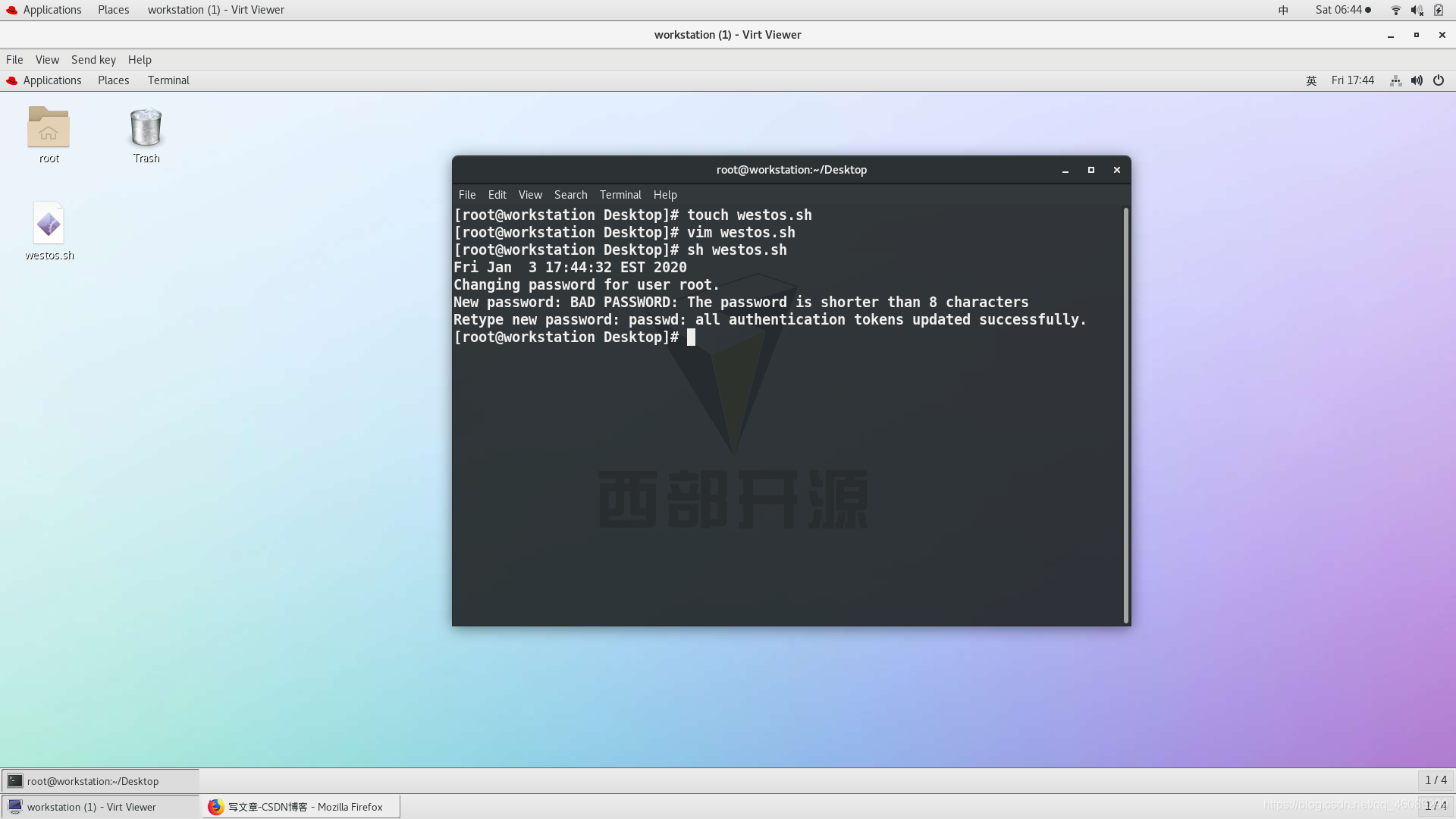Viewport: 1456px width, 819px height.
Task: Click the Terminal application icon in taskbar
Action: pyautogui.click(x=15, y=781)
